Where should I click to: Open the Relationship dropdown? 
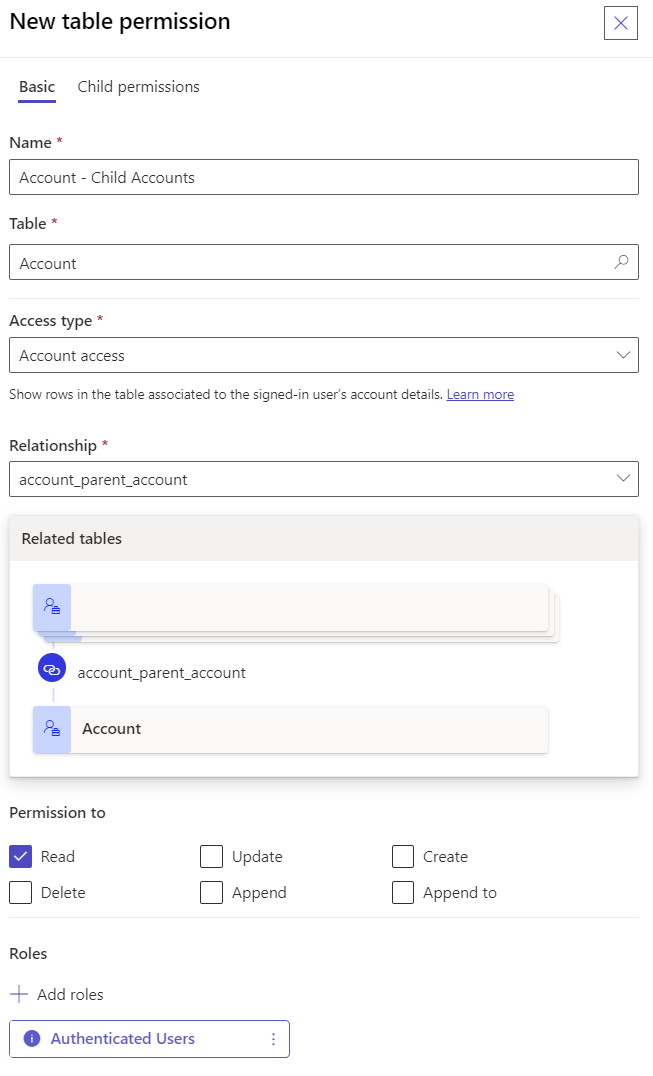(x=325, y=479)
